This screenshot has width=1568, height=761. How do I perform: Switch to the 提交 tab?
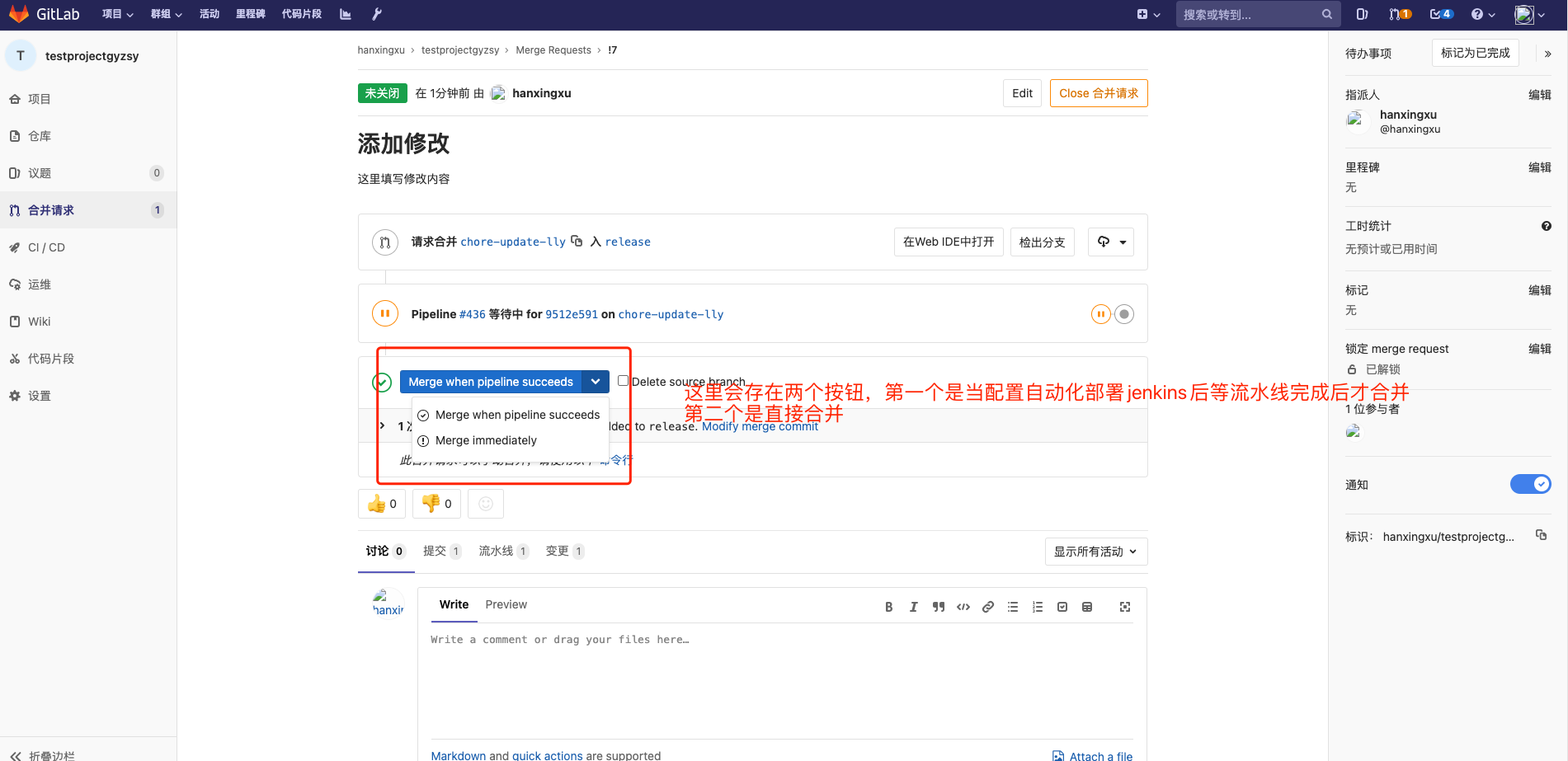point(442,551)
